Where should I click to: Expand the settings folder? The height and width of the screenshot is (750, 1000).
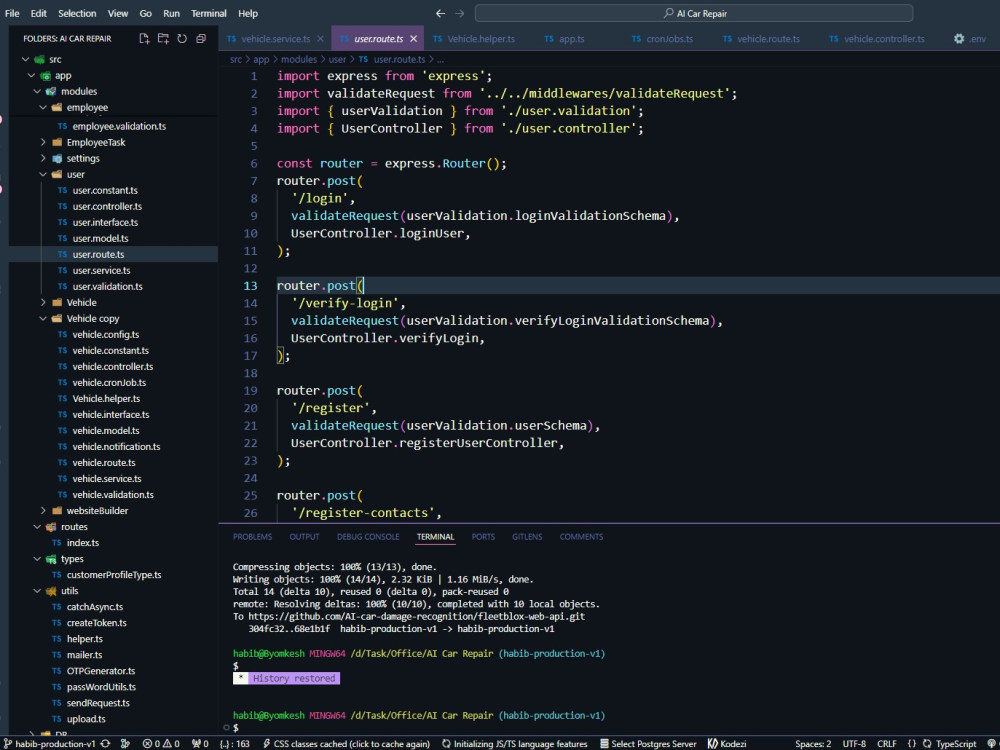43,158
